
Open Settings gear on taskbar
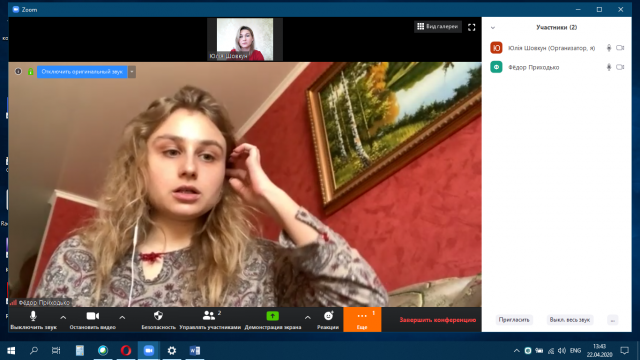click(172, 351)
